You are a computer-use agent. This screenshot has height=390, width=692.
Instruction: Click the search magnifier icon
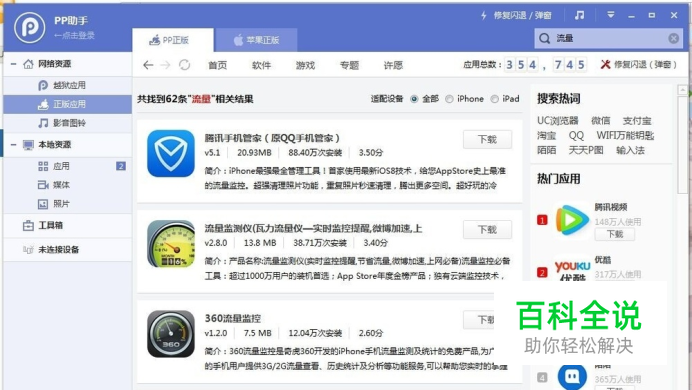pos(545,38)
